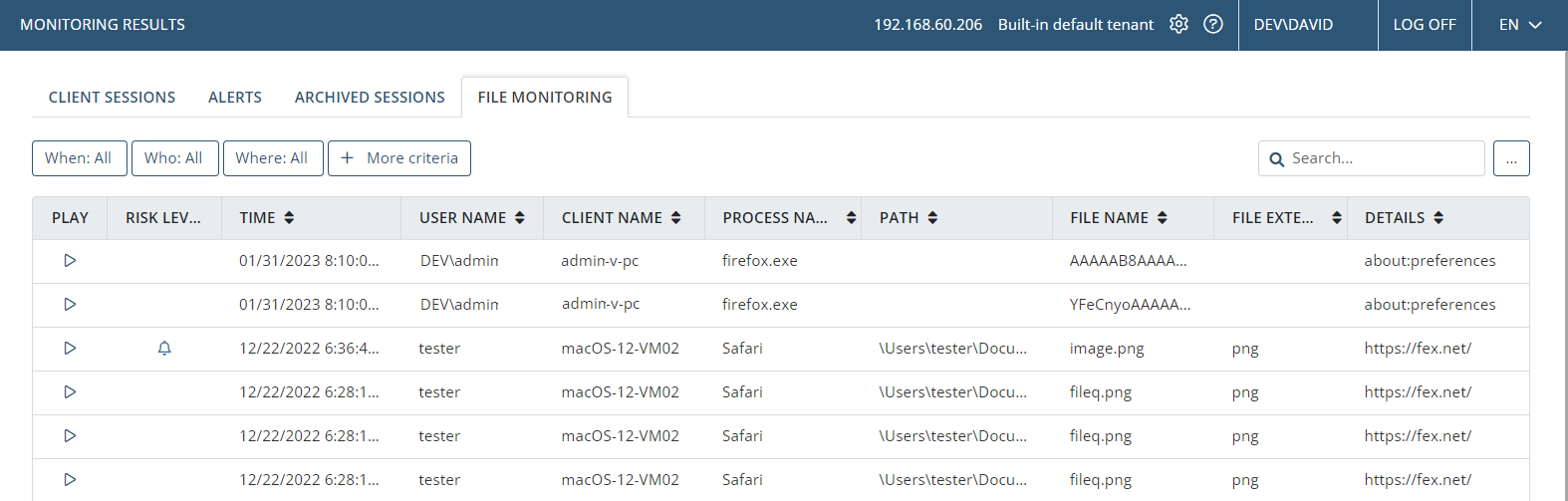Viewport: 1568px width, 501px height.
Task: Open the ALERTS tab
Action: click(x=235, y=97)
